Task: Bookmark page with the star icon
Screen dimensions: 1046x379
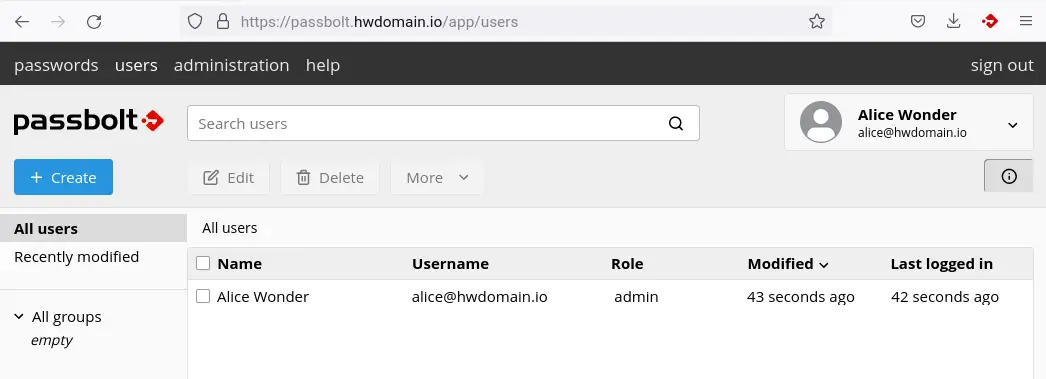Action: point(817,21)
